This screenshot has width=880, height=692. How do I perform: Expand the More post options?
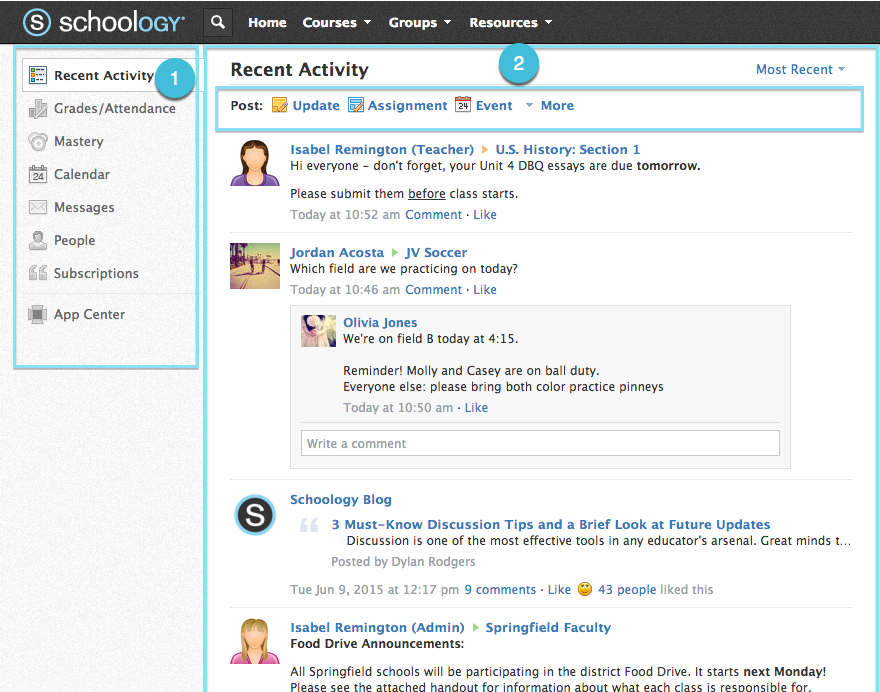point(550,106)
